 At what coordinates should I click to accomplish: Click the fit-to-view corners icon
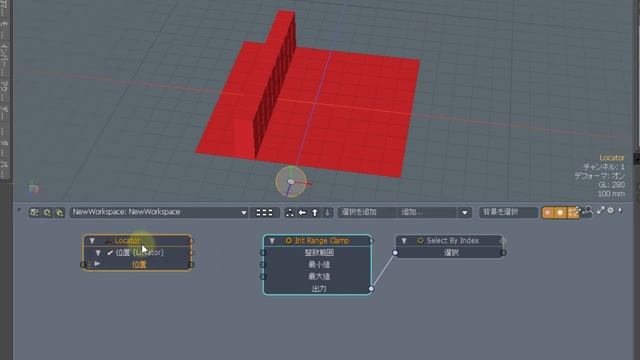(289, 212)
